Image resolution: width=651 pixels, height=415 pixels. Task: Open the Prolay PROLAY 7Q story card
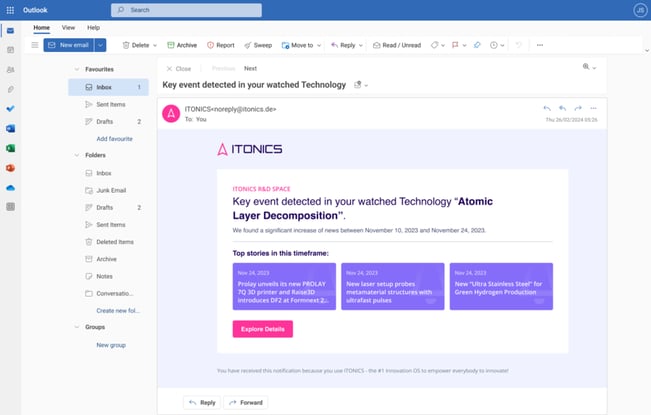click(284, 286)
